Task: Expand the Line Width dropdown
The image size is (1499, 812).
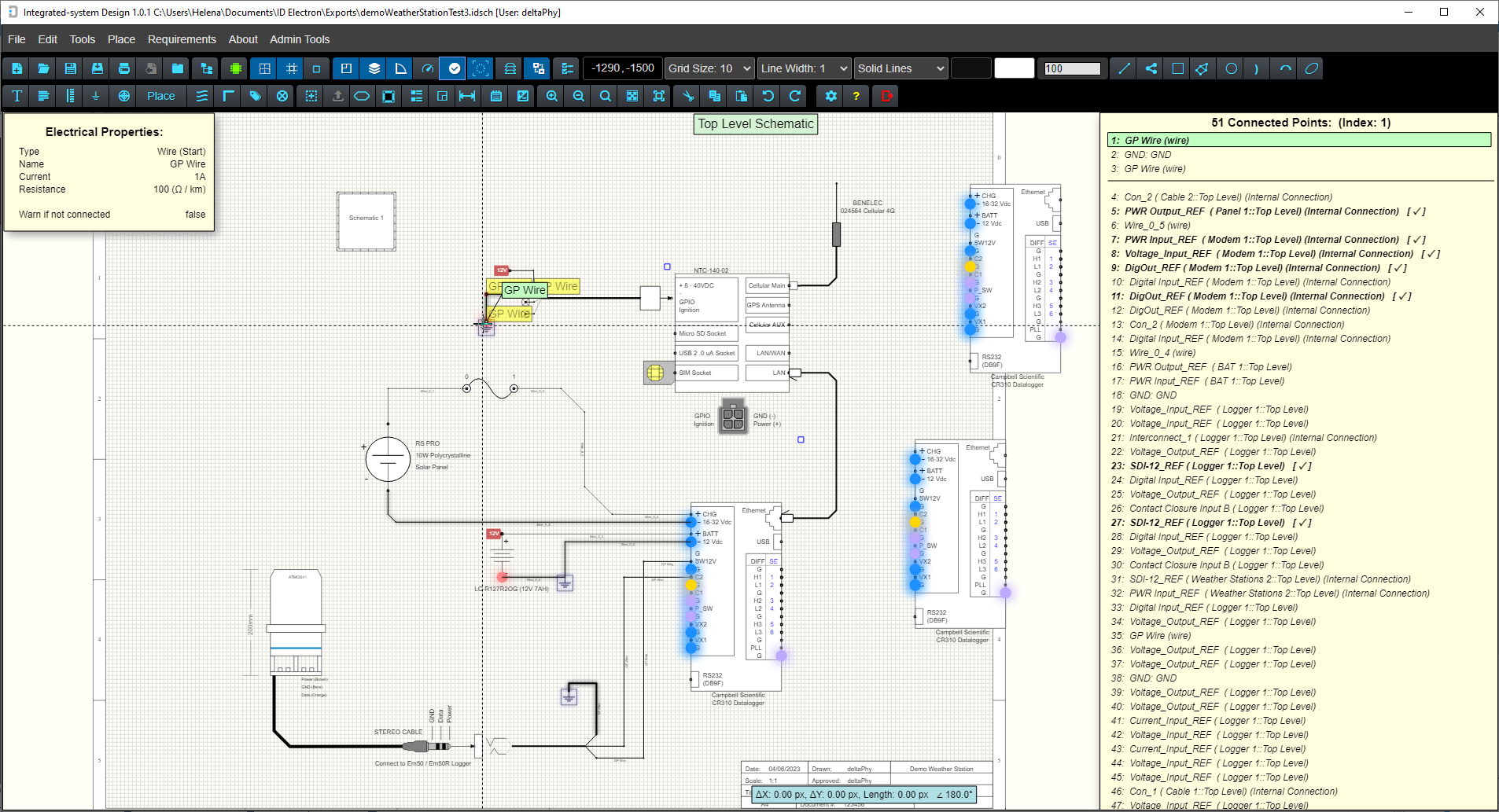Action: (804, 68)
